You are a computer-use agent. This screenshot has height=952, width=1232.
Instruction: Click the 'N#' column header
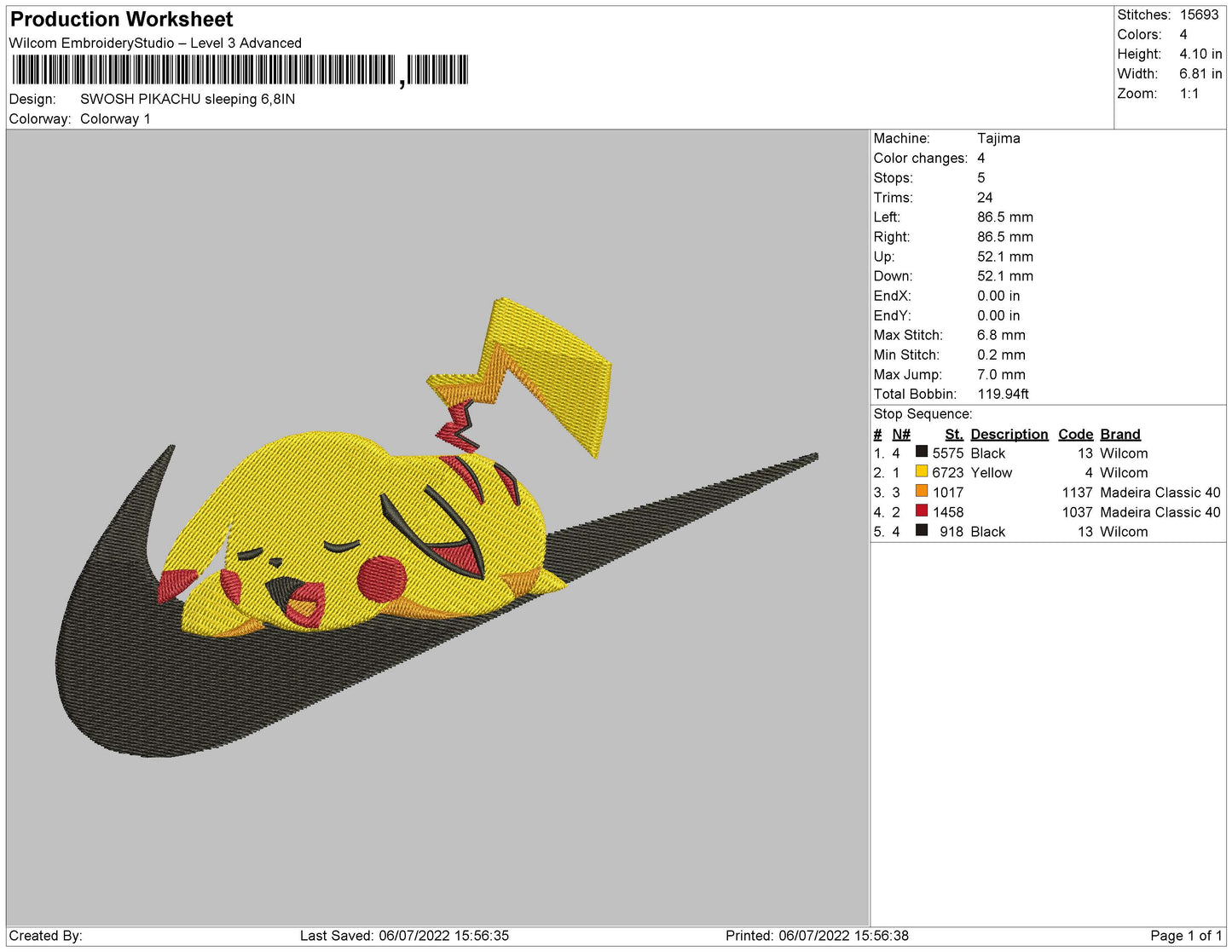coord(901,434)
